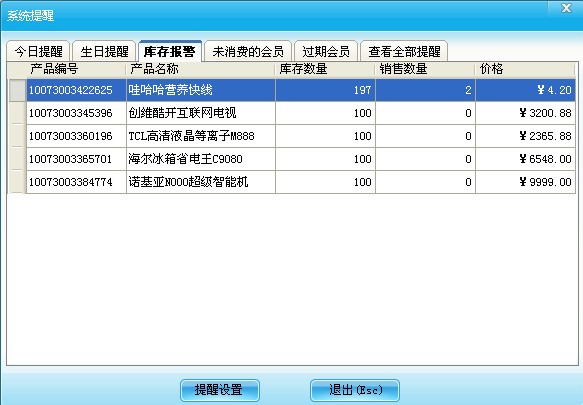Select product code 10073003422625

click(x=77, y=90)
